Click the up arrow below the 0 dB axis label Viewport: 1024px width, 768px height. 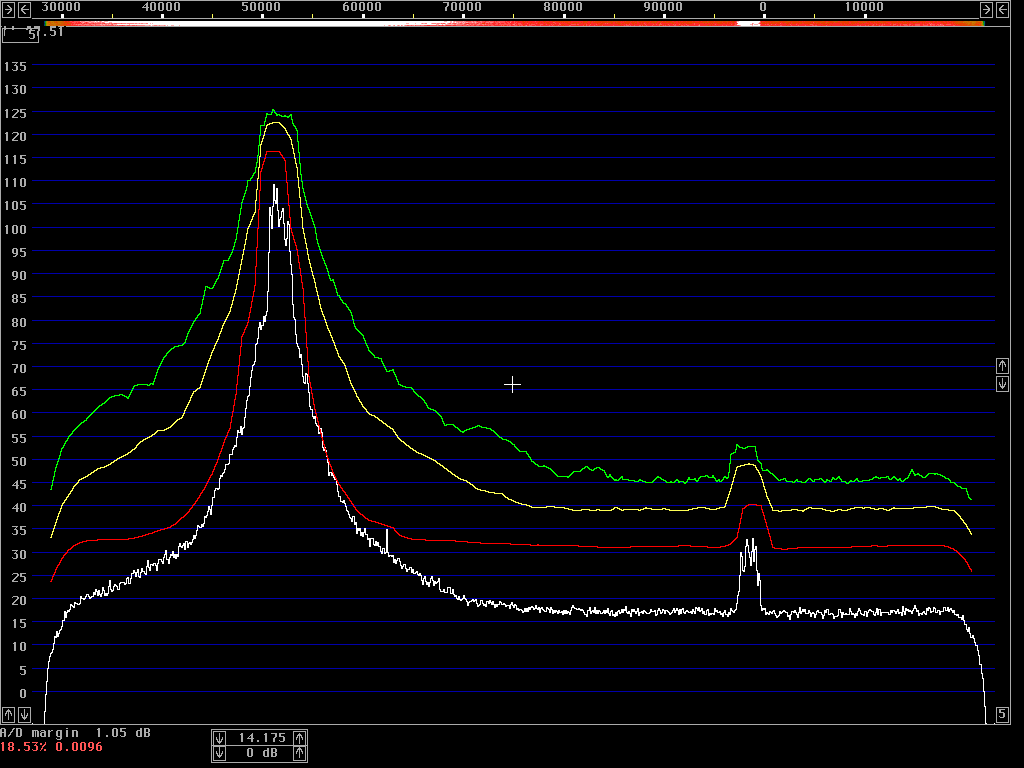click(8, 714)
